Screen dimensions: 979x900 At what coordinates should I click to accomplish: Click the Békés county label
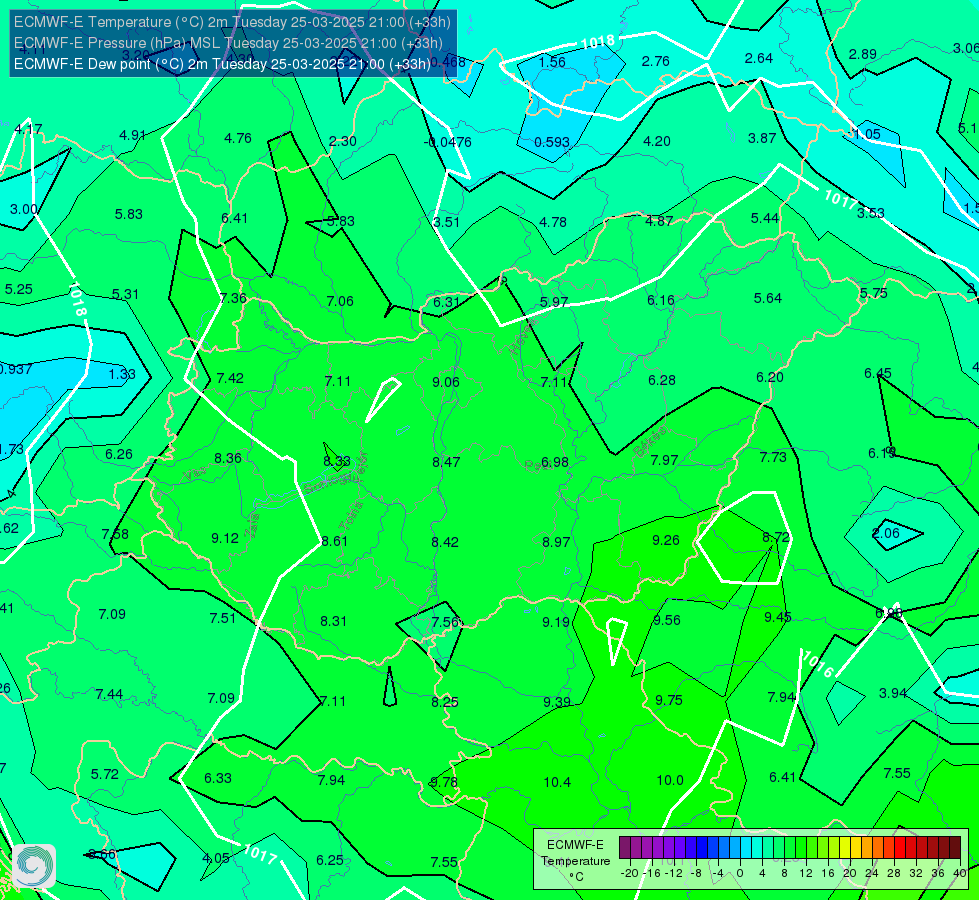(649, 442)
